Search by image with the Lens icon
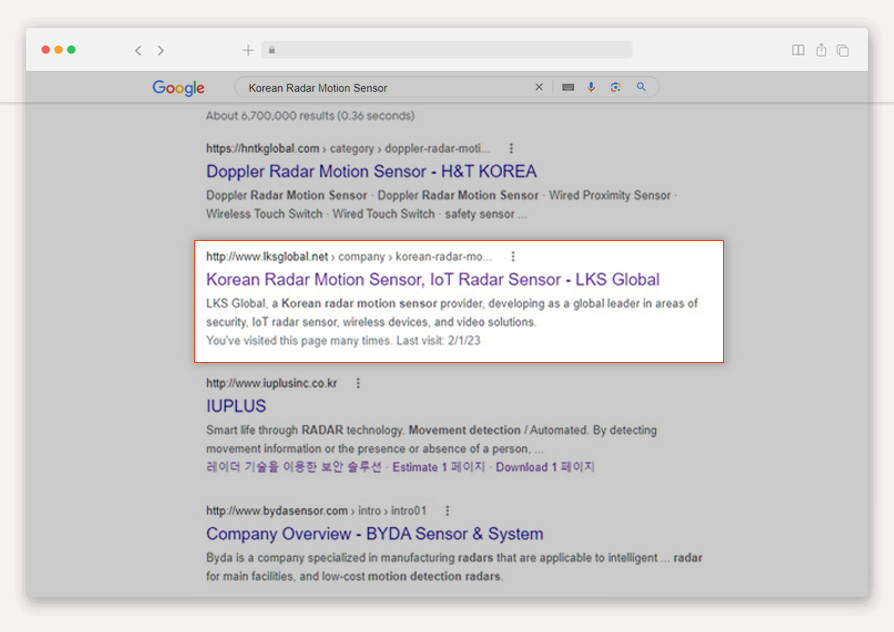 pos(615,87)
